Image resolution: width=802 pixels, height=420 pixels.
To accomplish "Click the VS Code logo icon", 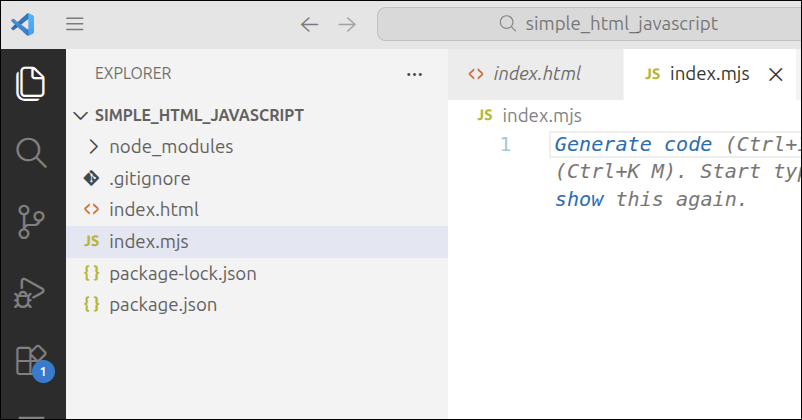I will 23,24.
